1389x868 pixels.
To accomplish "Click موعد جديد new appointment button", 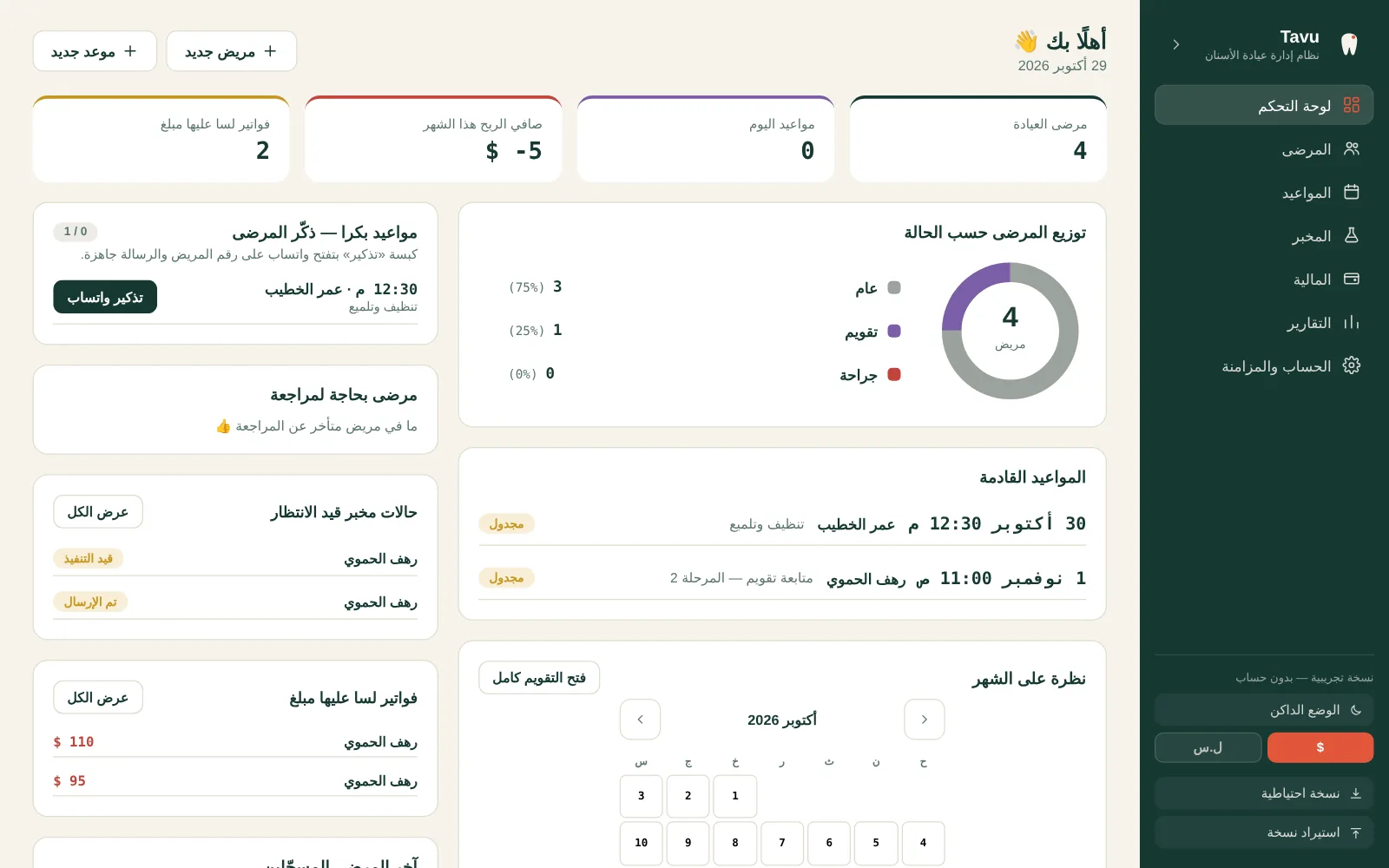I will 95,51.
